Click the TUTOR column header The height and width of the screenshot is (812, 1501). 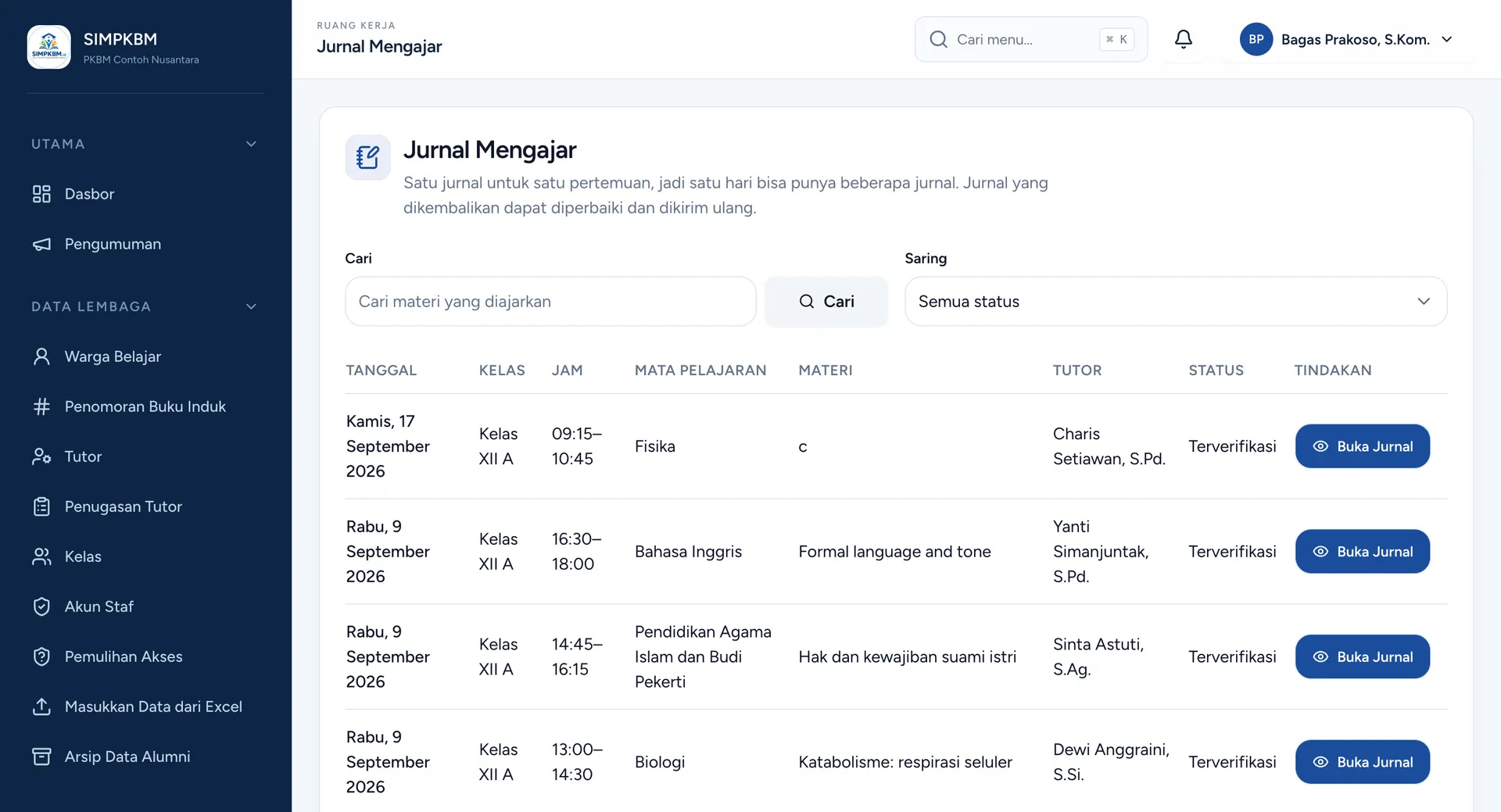[x=1077, y=370]
